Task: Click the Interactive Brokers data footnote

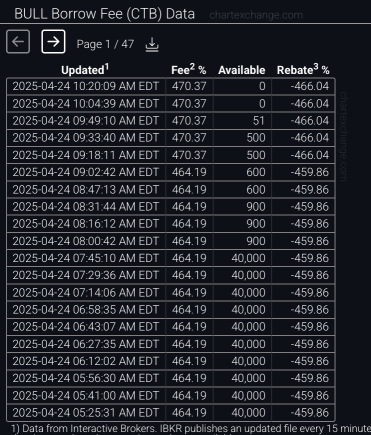Action: (191, 429)
